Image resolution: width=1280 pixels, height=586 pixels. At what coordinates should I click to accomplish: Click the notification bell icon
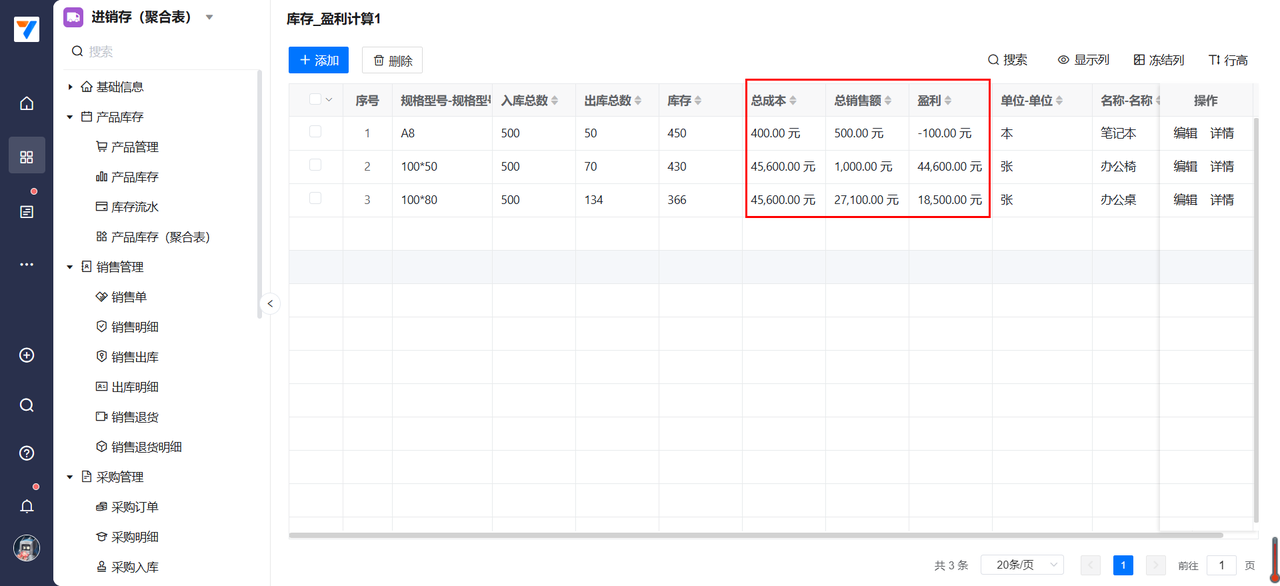(x=27, y=506)
